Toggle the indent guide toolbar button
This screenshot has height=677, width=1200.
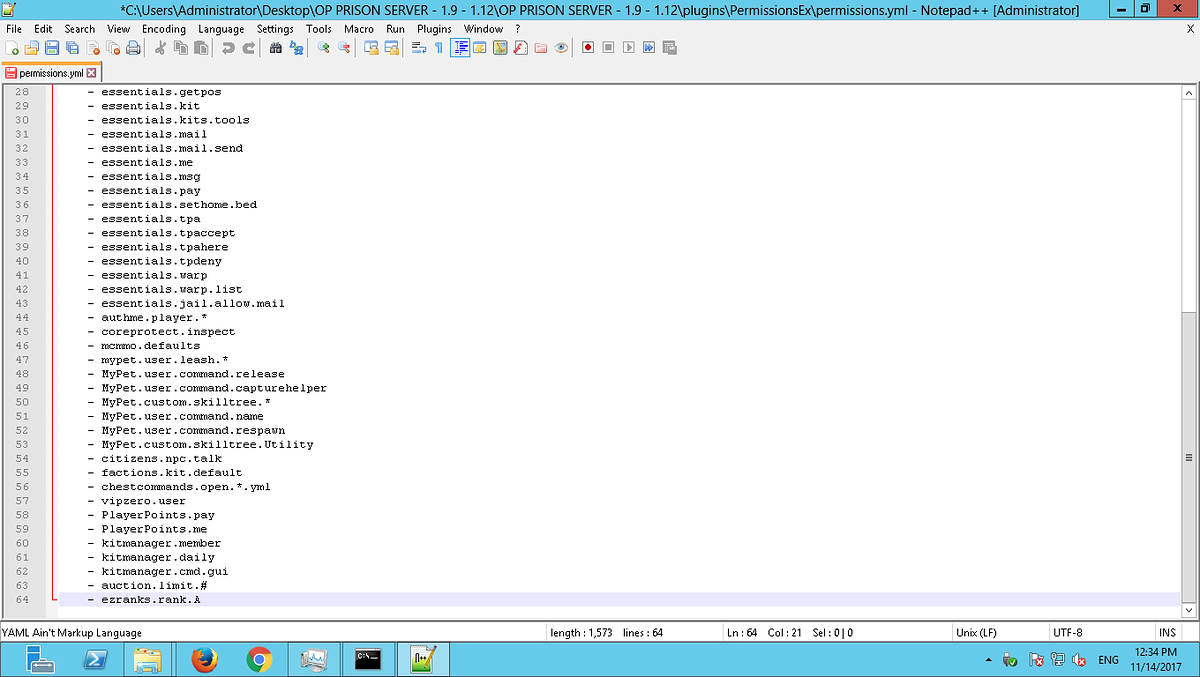click(x=460, y=47)
